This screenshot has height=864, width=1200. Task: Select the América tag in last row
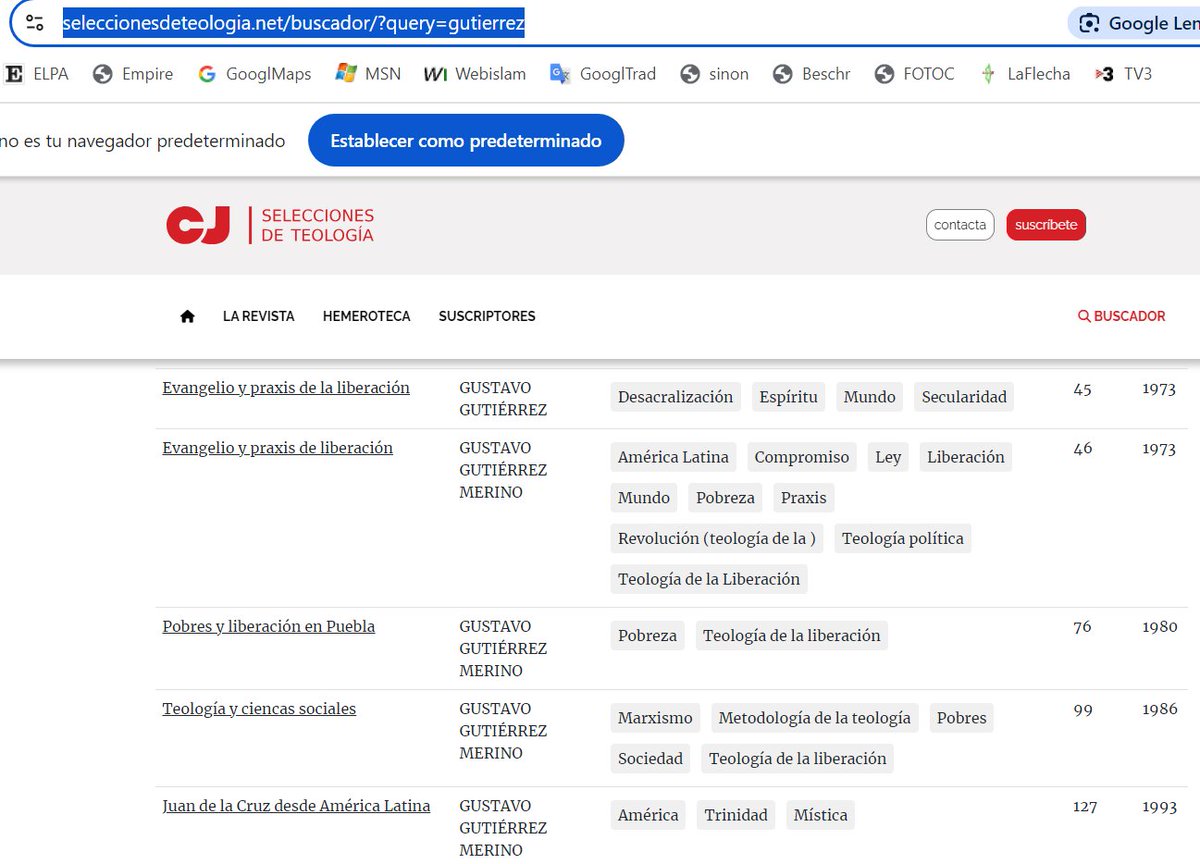[648, 815]
